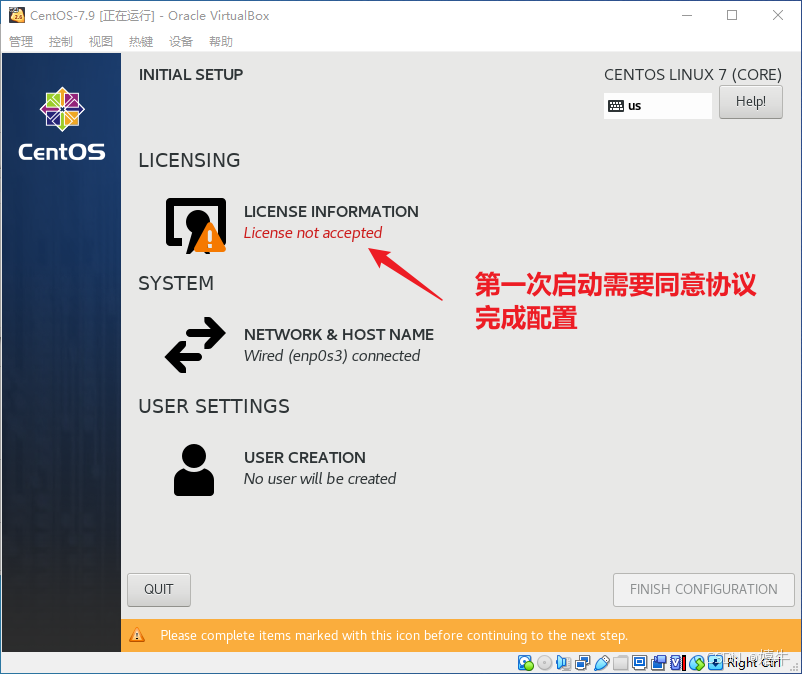The image size is (802, 674).
Task: Open the 设备 menu
Action: point(181,41)
